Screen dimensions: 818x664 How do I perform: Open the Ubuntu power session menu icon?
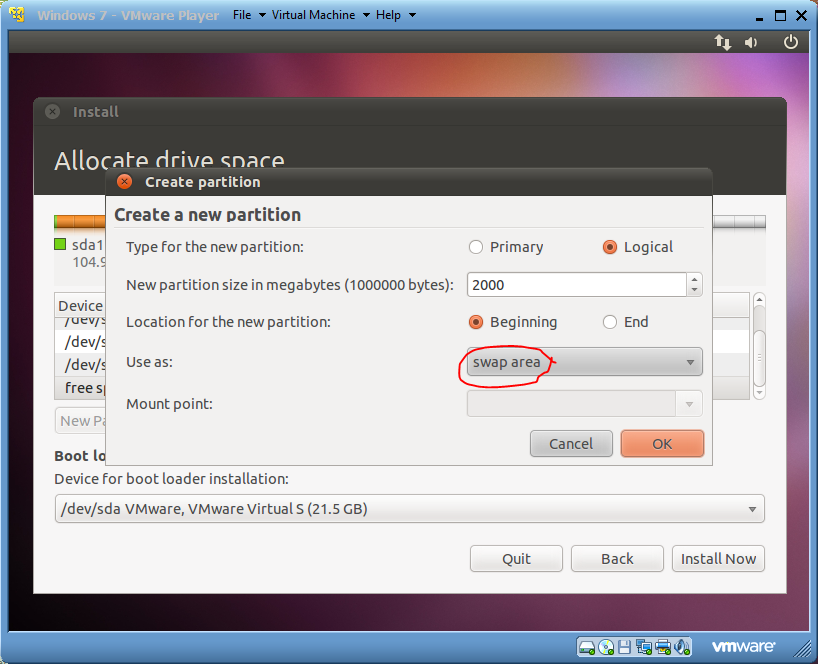pyautogui.click(x=791, y=42)
